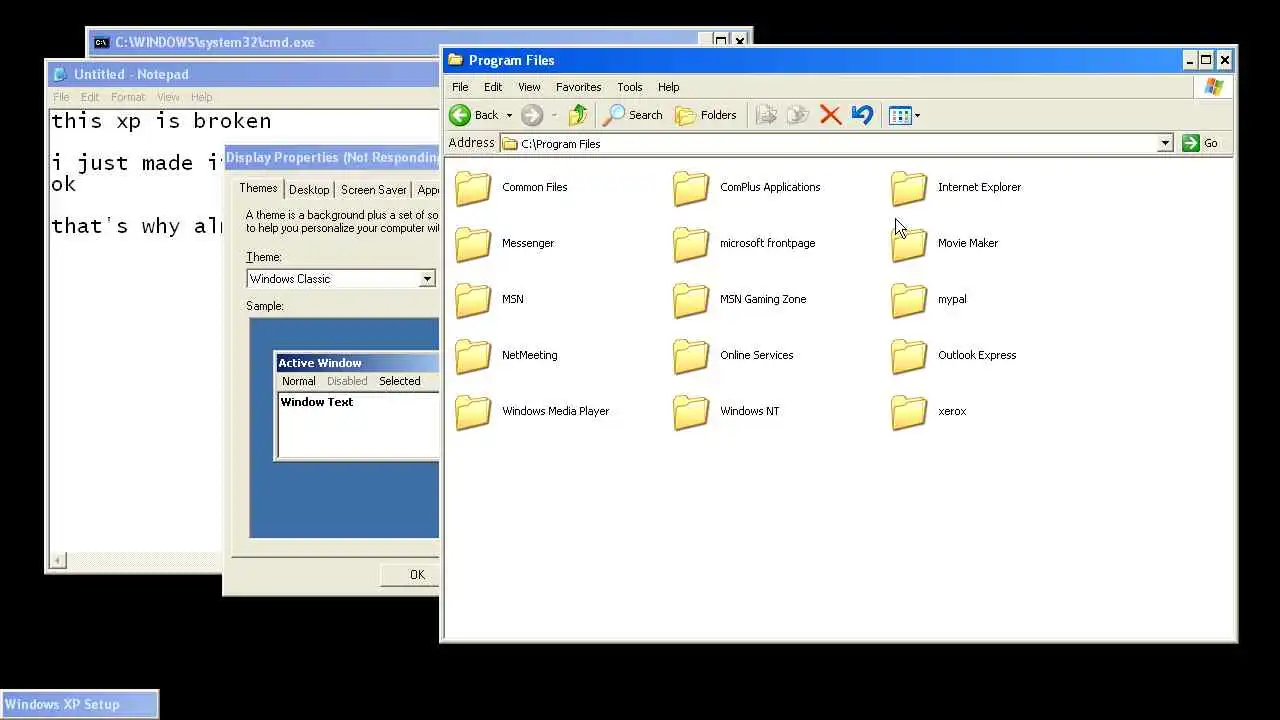Select the ComPlus Applications folder icon
This screenshot has height=720, width=1280.
pos(691,187)
